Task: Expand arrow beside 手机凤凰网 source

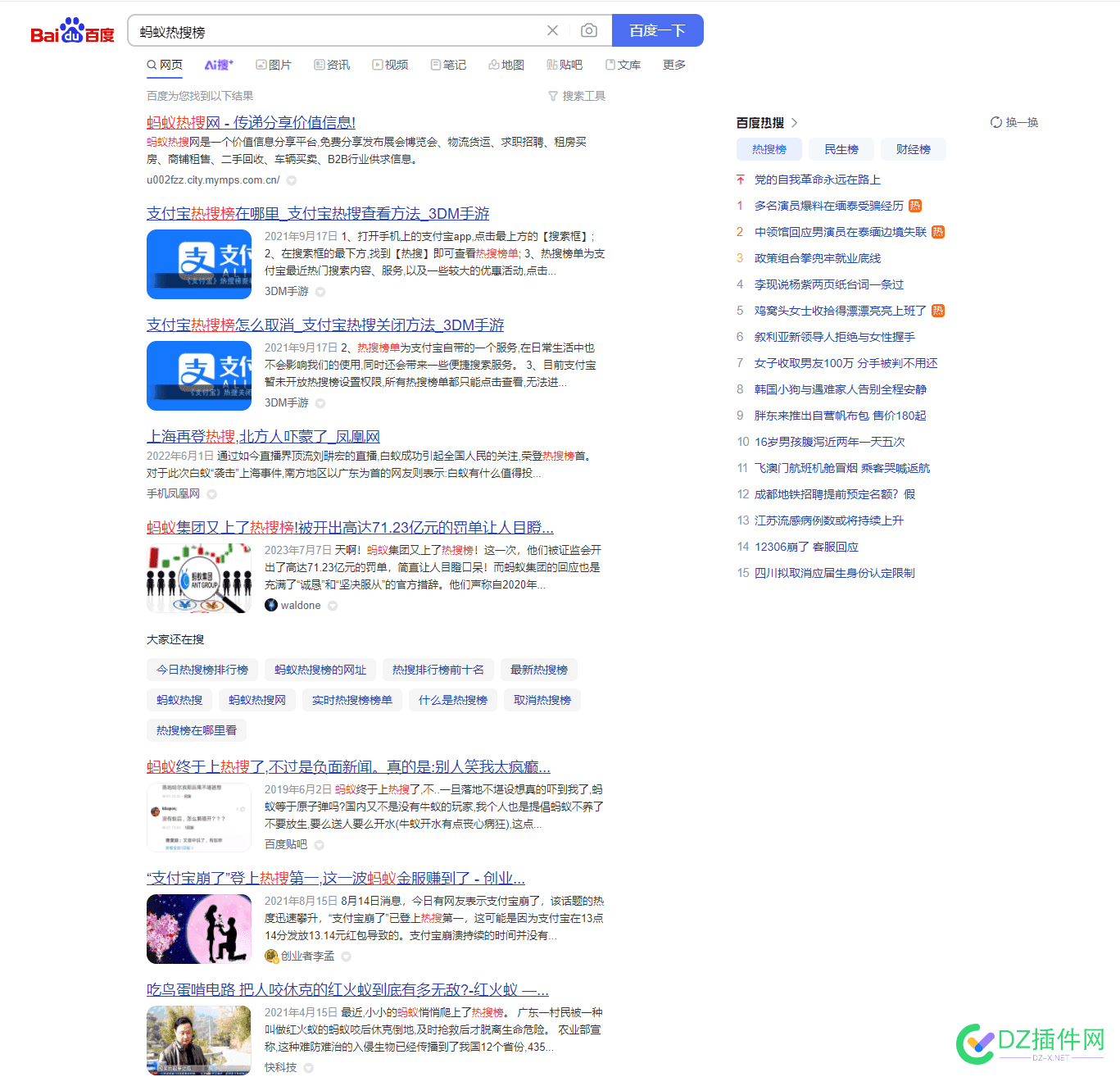Action: (x=211, y=494)
